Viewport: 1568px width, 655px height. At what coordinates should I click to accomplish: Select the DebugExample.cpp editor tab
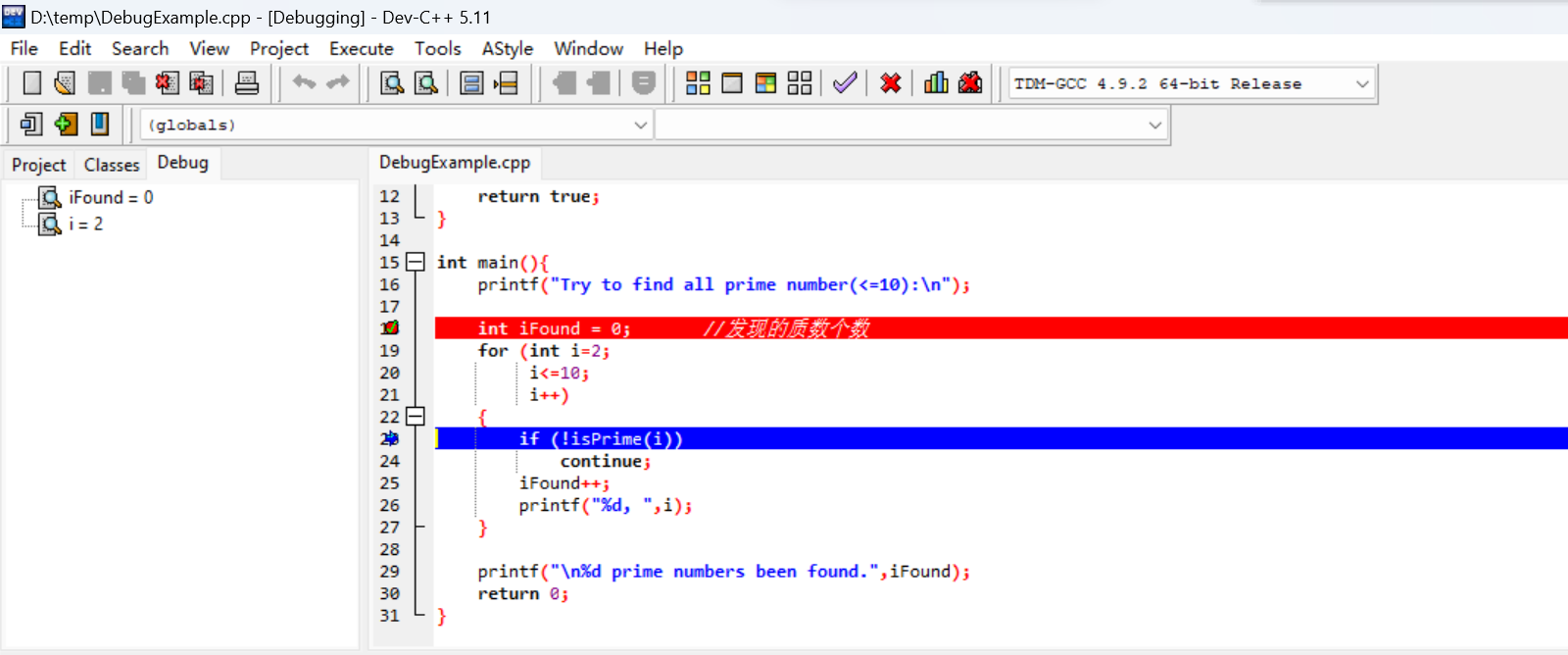455,163
